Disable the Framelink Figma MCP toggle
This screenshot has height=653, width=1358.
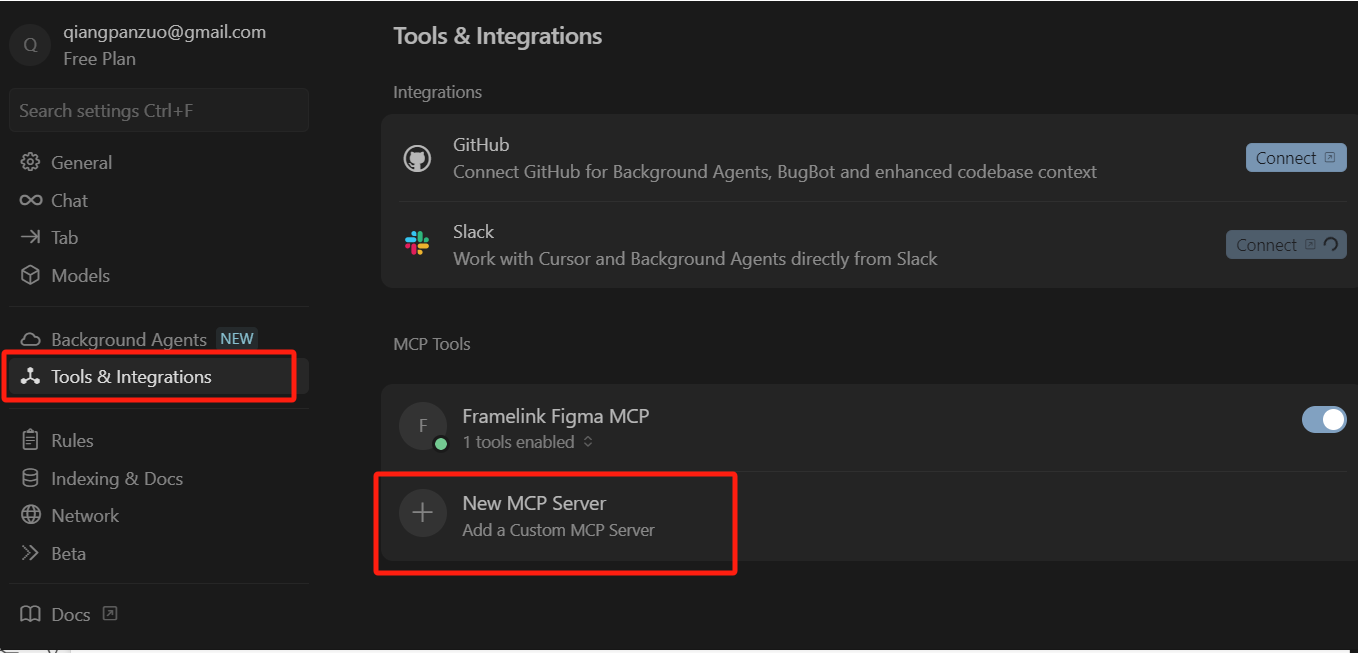pyautogui.click(x=1324, y=420)
